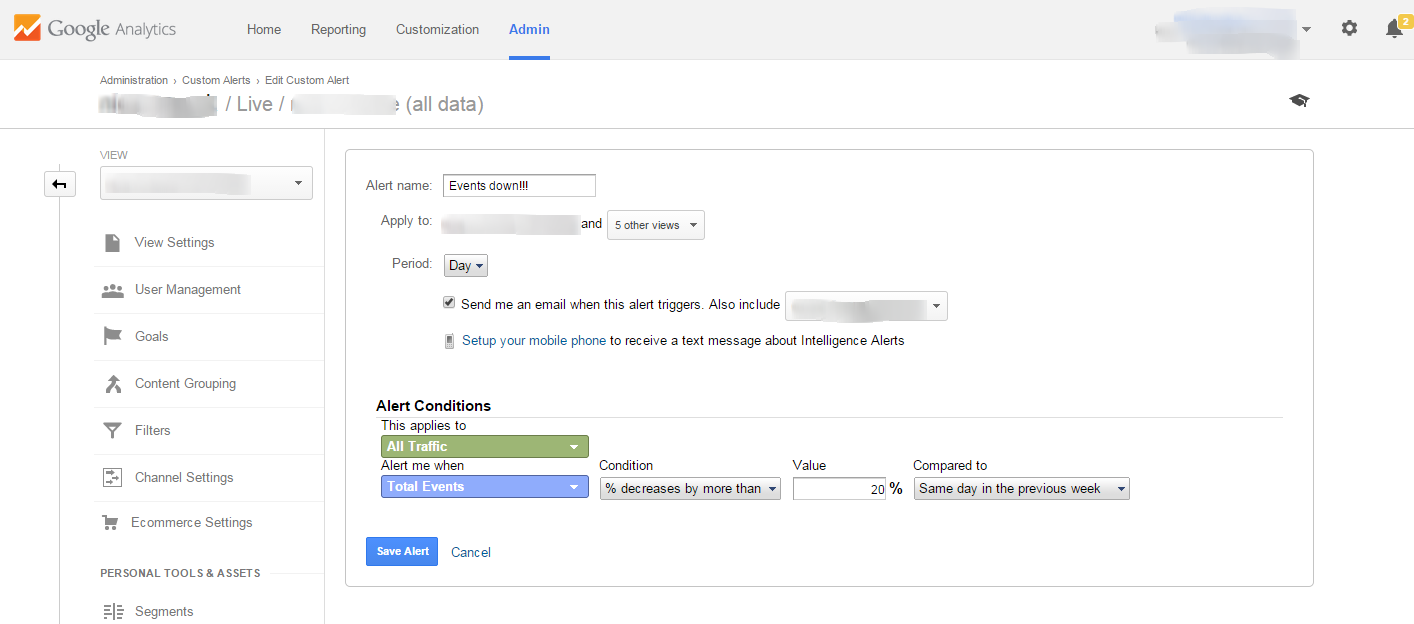Switch to the Reporting tab
Viewport: 1414px width, 624px height.
(x=338, y=30)
